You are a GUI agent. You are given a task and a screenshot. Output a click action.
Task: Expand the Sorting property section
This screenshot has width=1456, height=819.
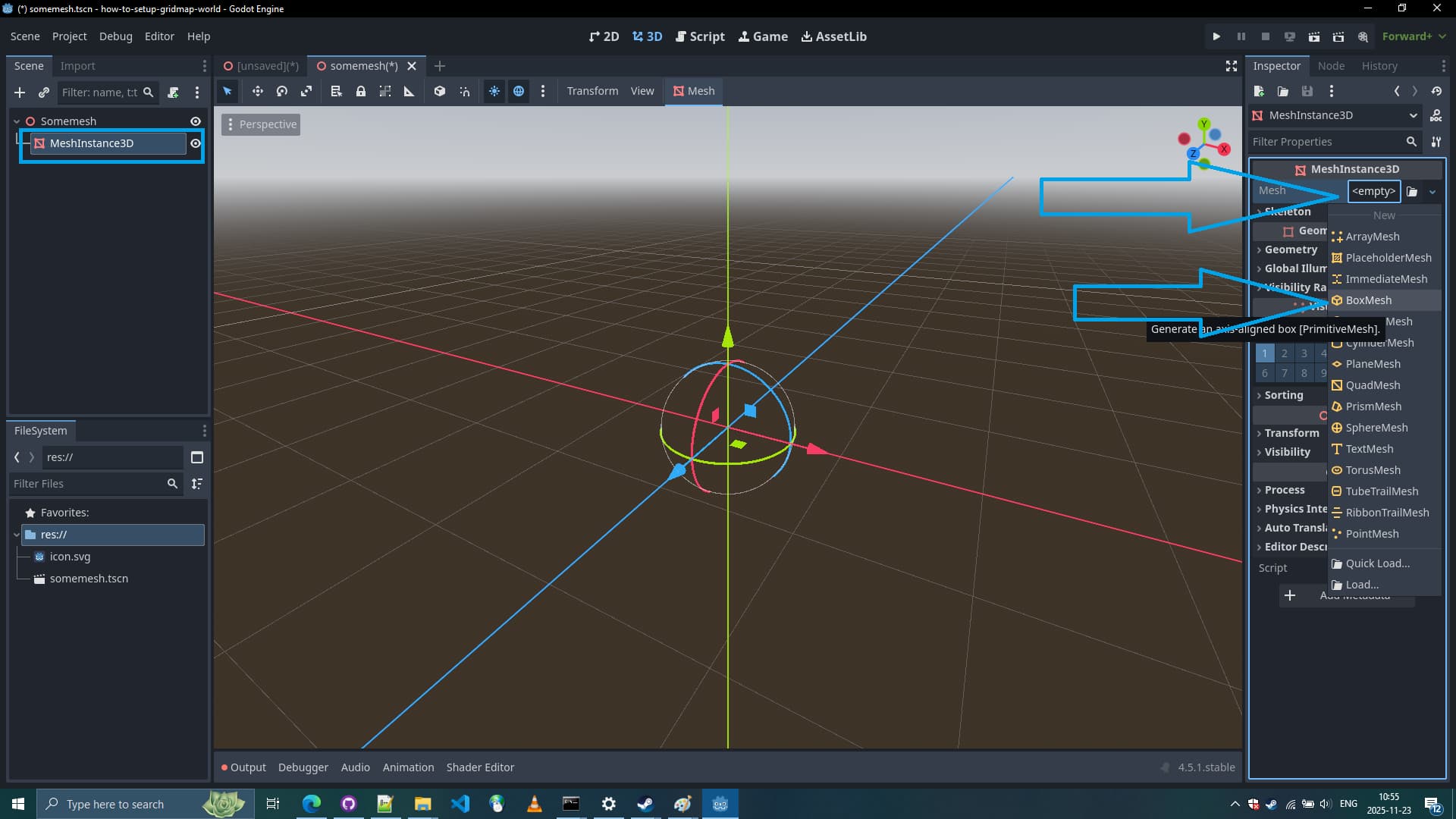click(1283, 395)
